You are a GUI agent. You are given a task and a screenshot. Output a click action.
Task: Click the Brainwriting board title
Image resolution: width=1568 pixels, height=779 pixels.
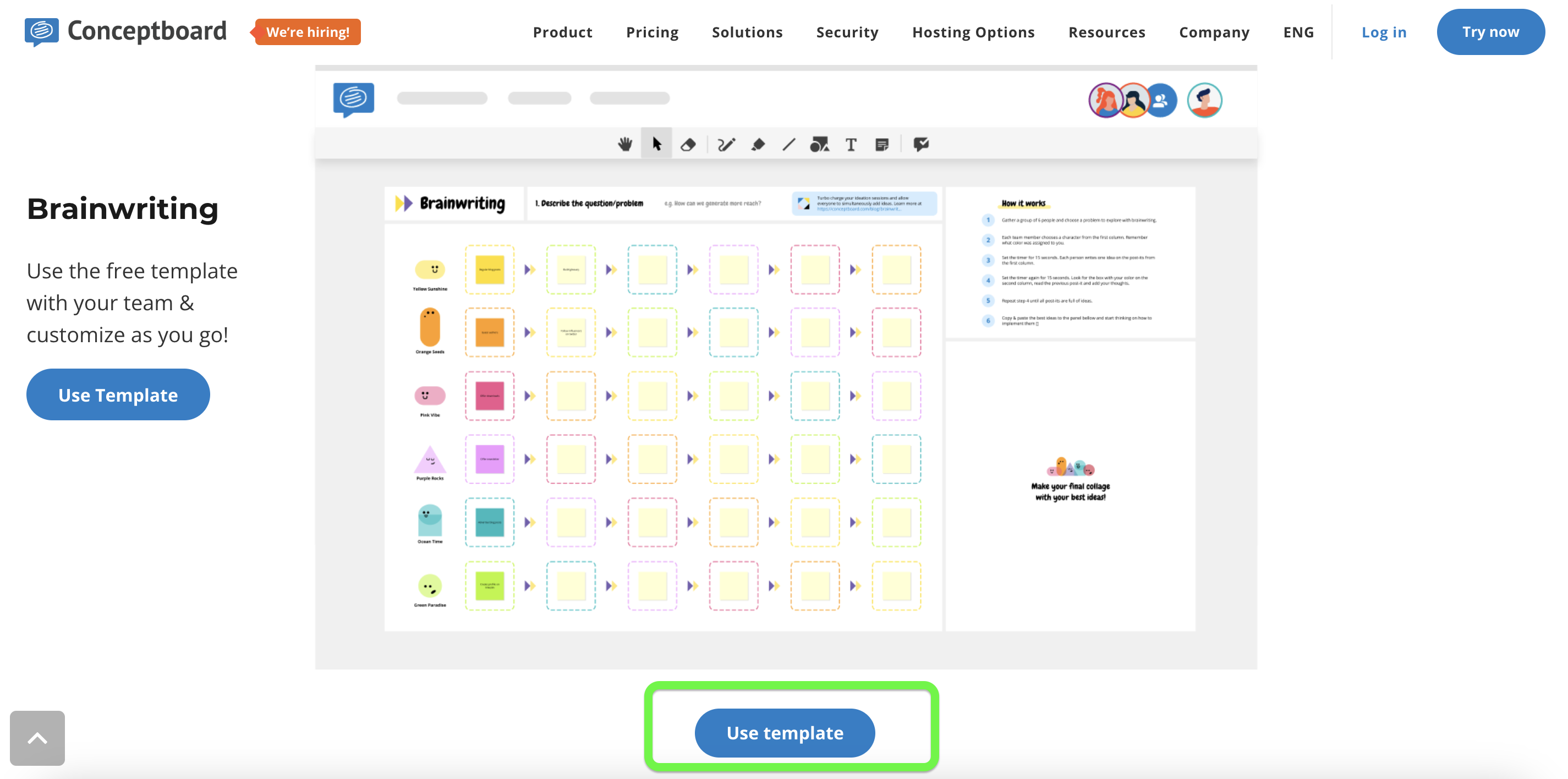[x=462, y=203]
